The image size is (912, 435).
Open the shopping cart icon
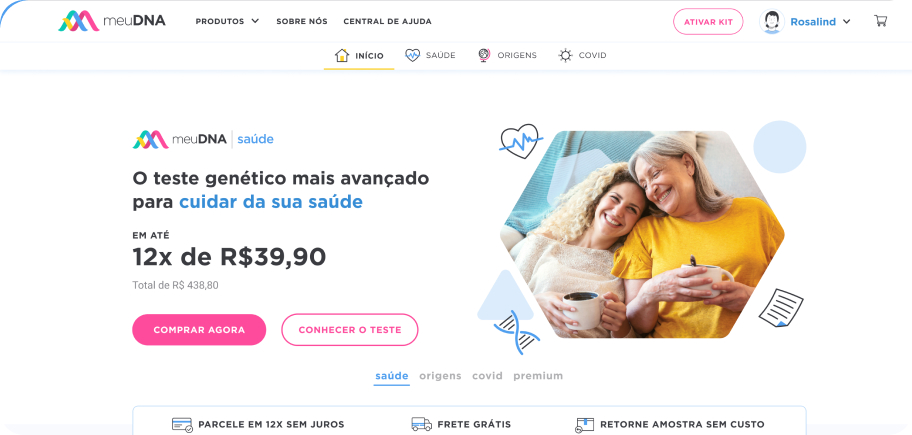click(881, 21)
